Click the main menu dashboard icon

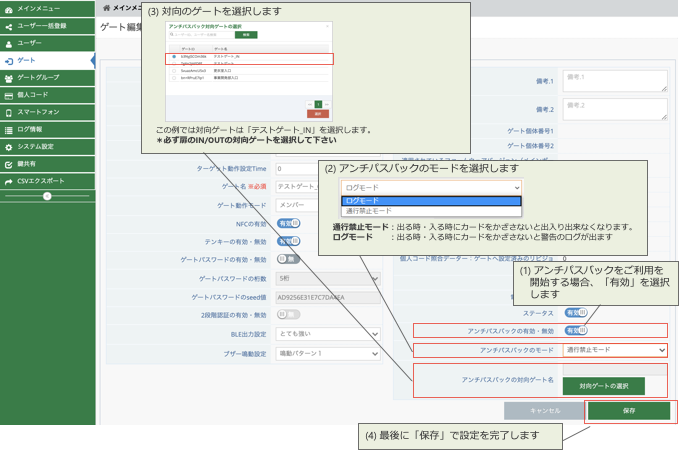coord(9,9)
